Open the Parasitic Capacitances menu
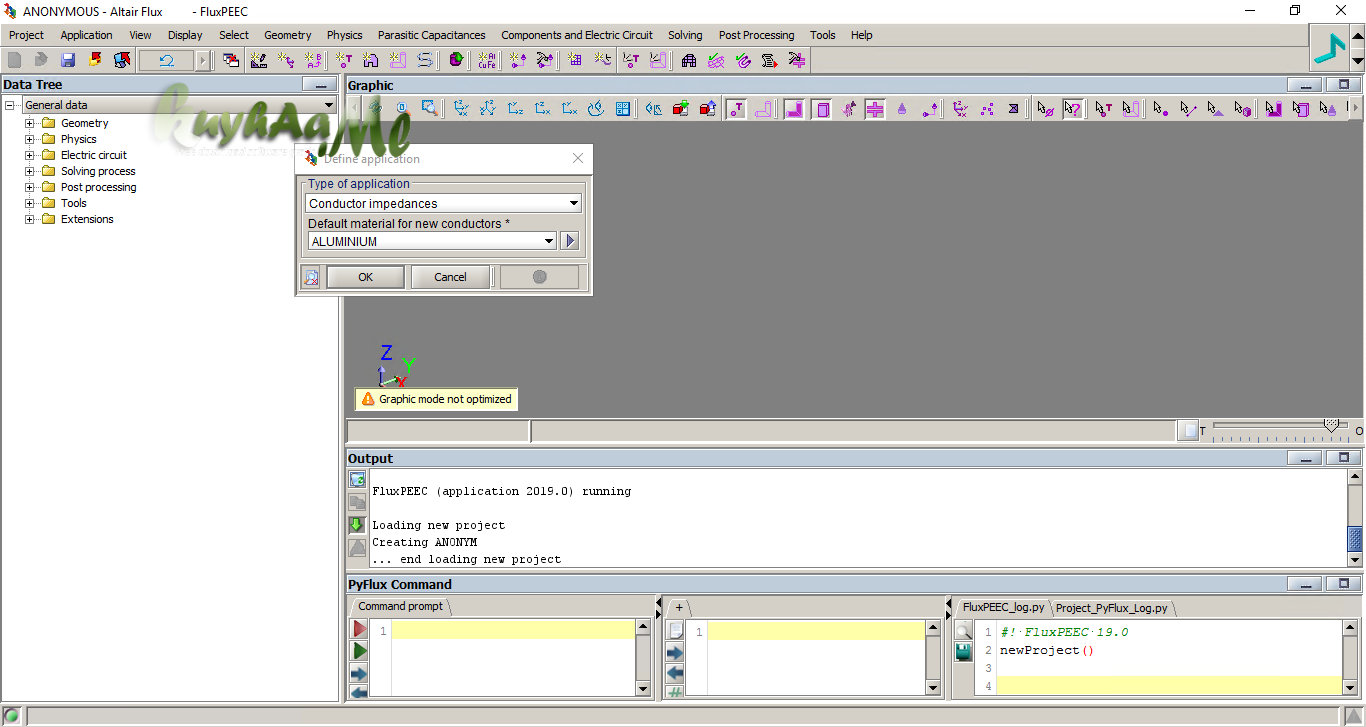1366x727 pixels. click(x=431, y=35)
